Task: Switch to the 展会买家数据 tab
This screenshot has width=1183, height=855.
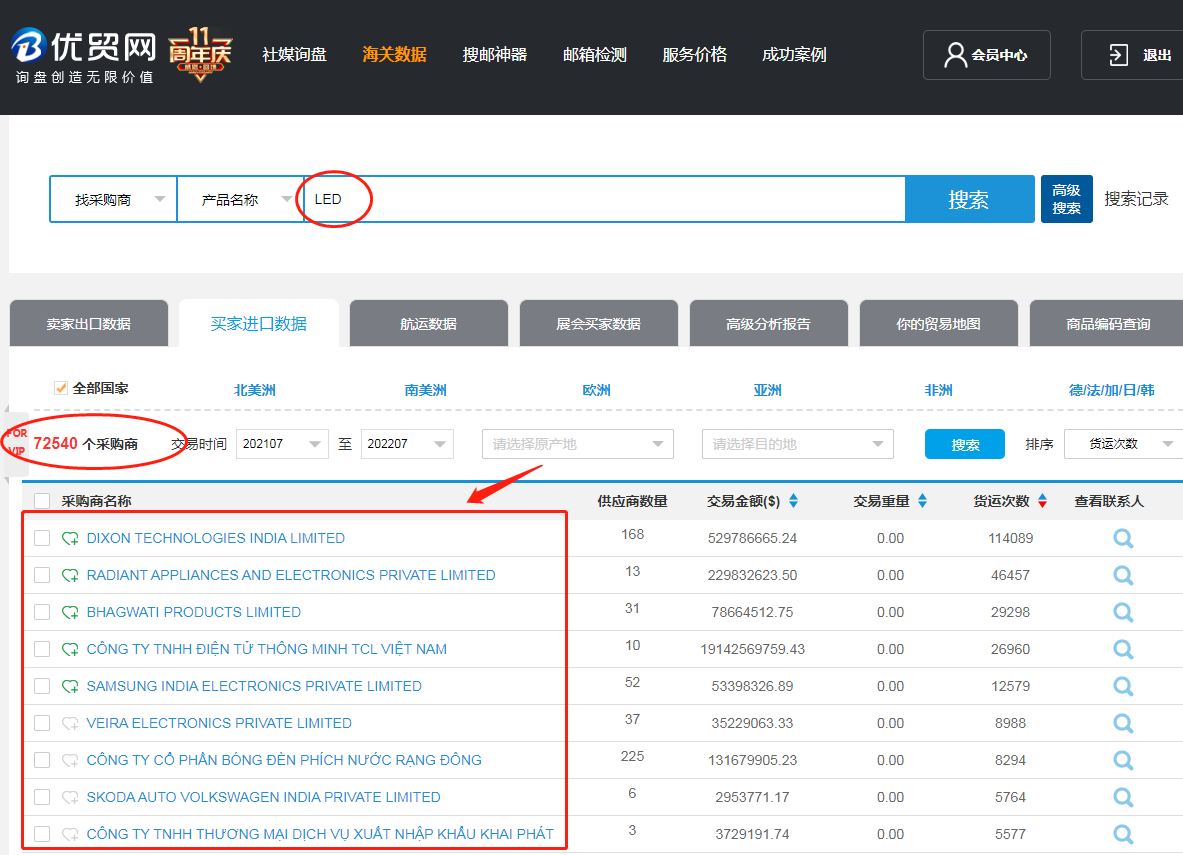Action: tap(598, 324)
